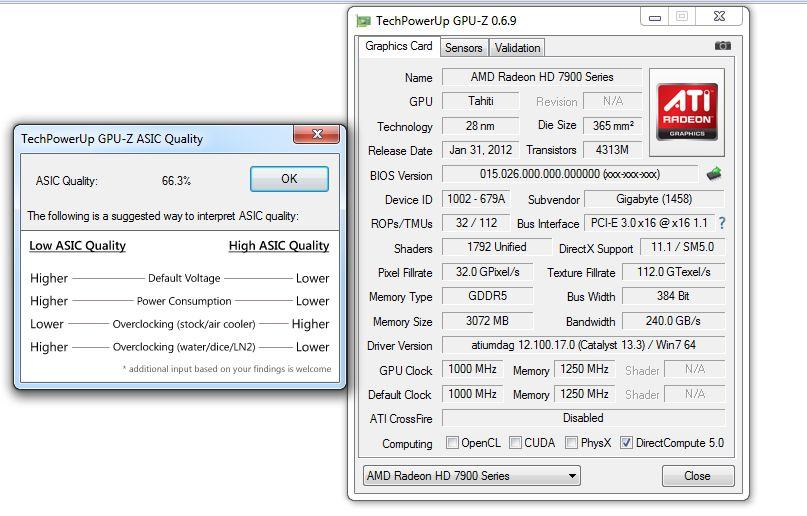
Task: Click the disabled maximize button in GPU-Z
Action: 682,16
